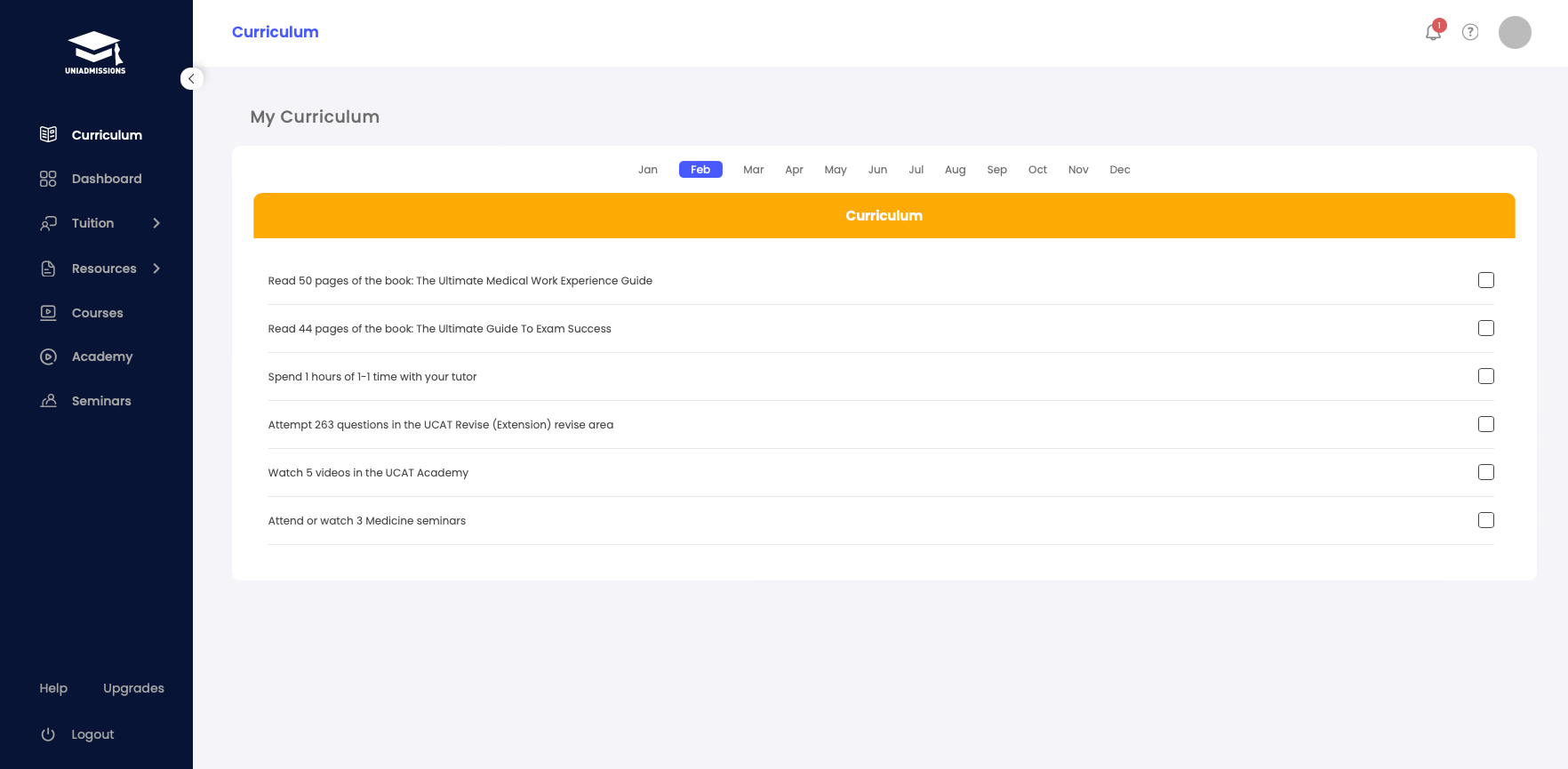Open the help question mark icon
1568x769 pixels.
pos(1470,32)
